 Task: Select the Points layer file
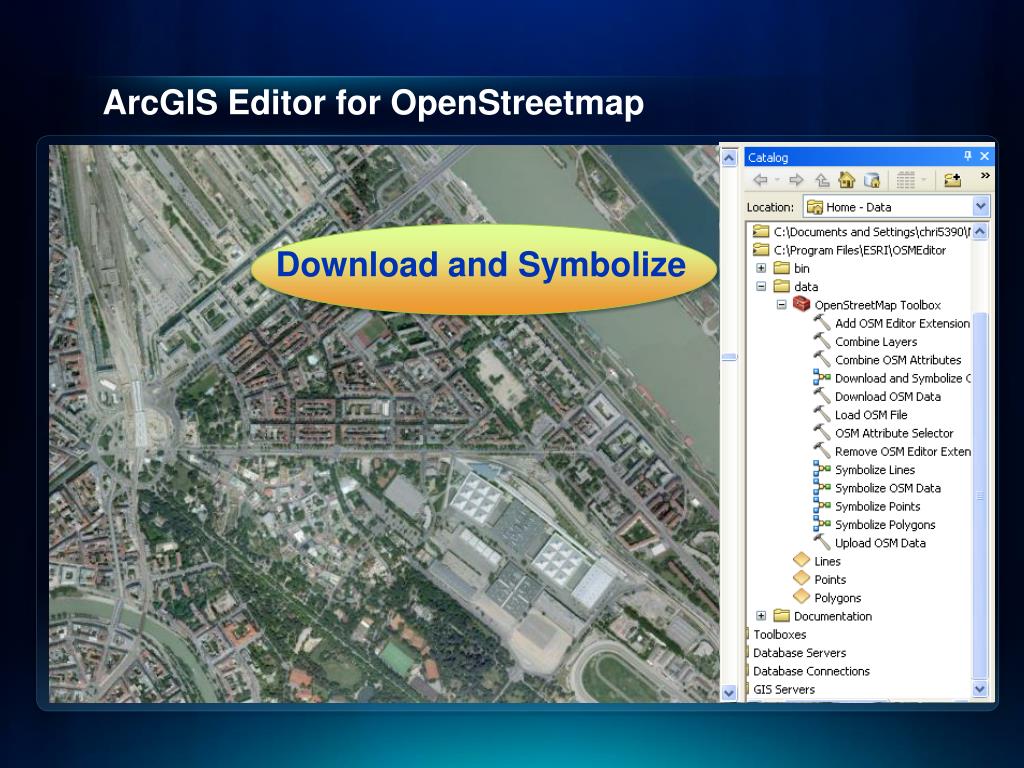tap(829, 579)
